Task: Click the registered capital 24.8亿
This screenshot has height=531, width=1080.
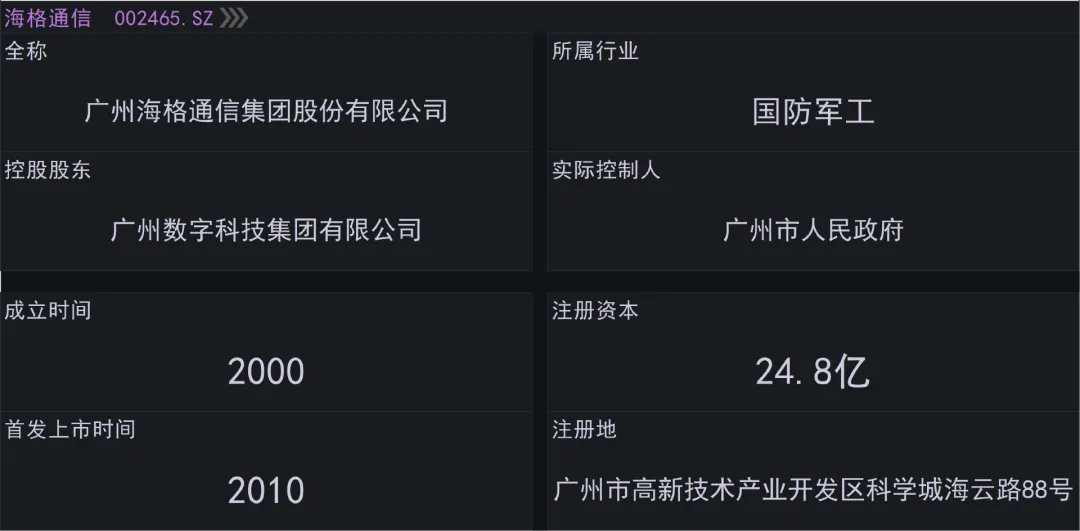Action: [813, 372]
